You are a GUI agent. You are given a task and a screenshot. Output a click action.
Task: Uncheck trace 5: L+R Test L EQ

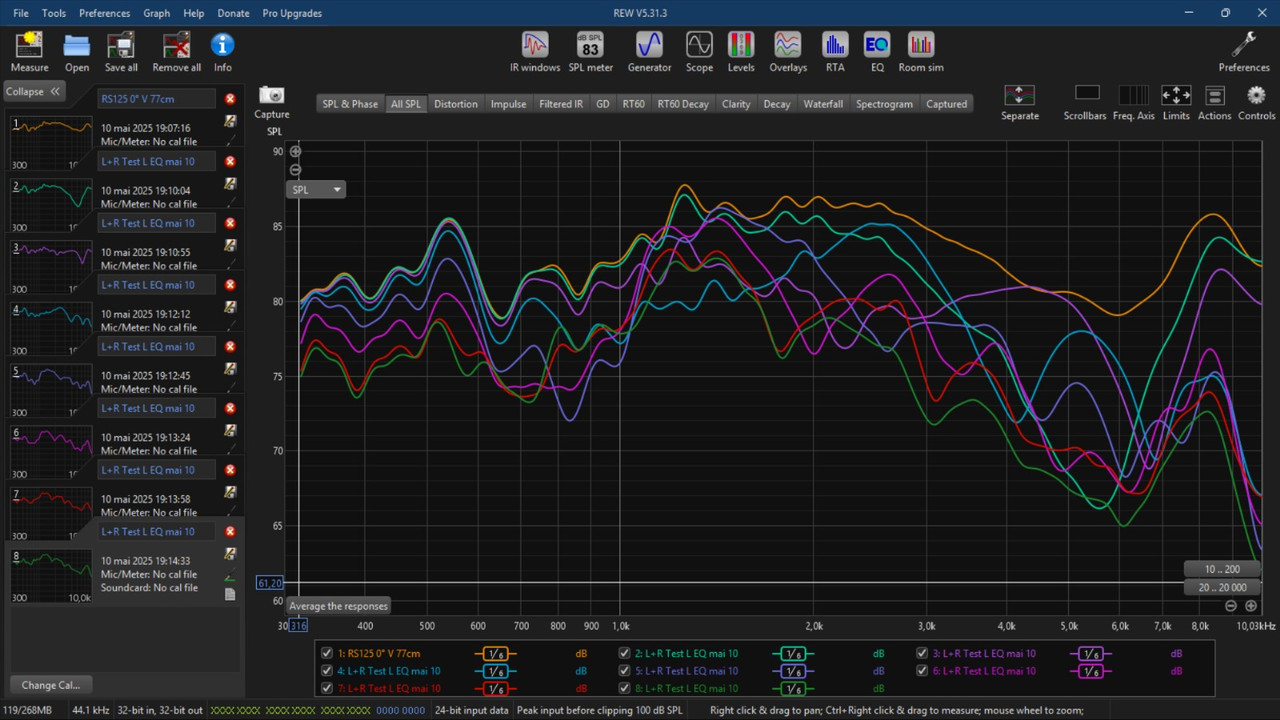point(624,671)
